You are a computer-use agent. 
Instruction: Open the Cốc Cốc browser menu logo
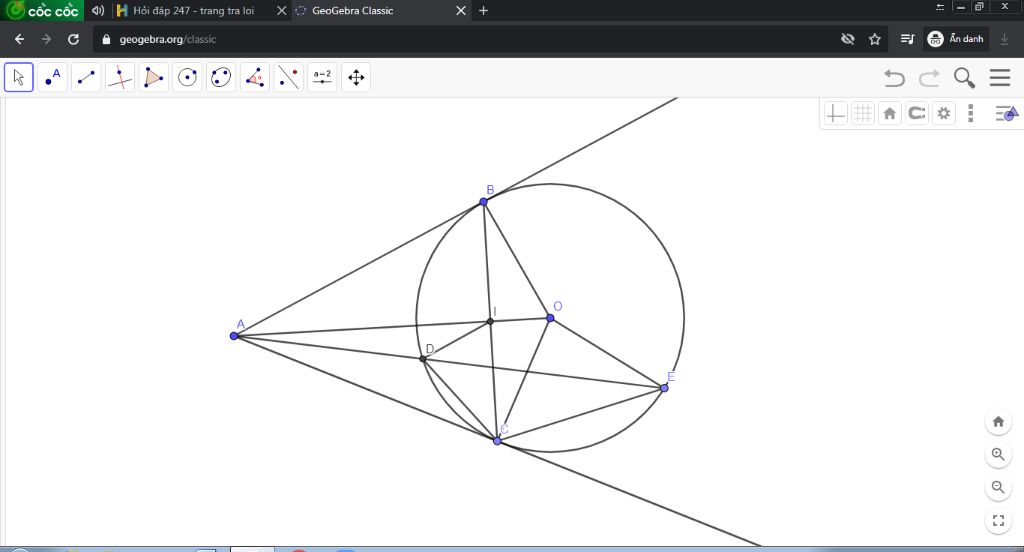click(42, 10)
